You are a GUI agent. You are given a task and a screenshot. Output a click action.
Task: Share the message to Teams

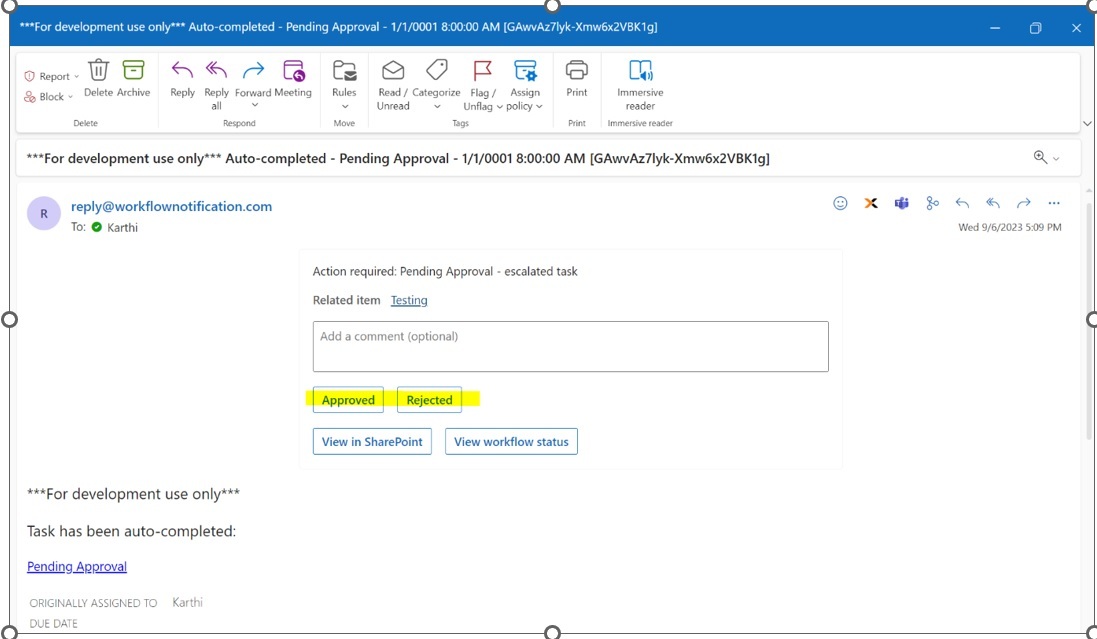pos(901,203)
